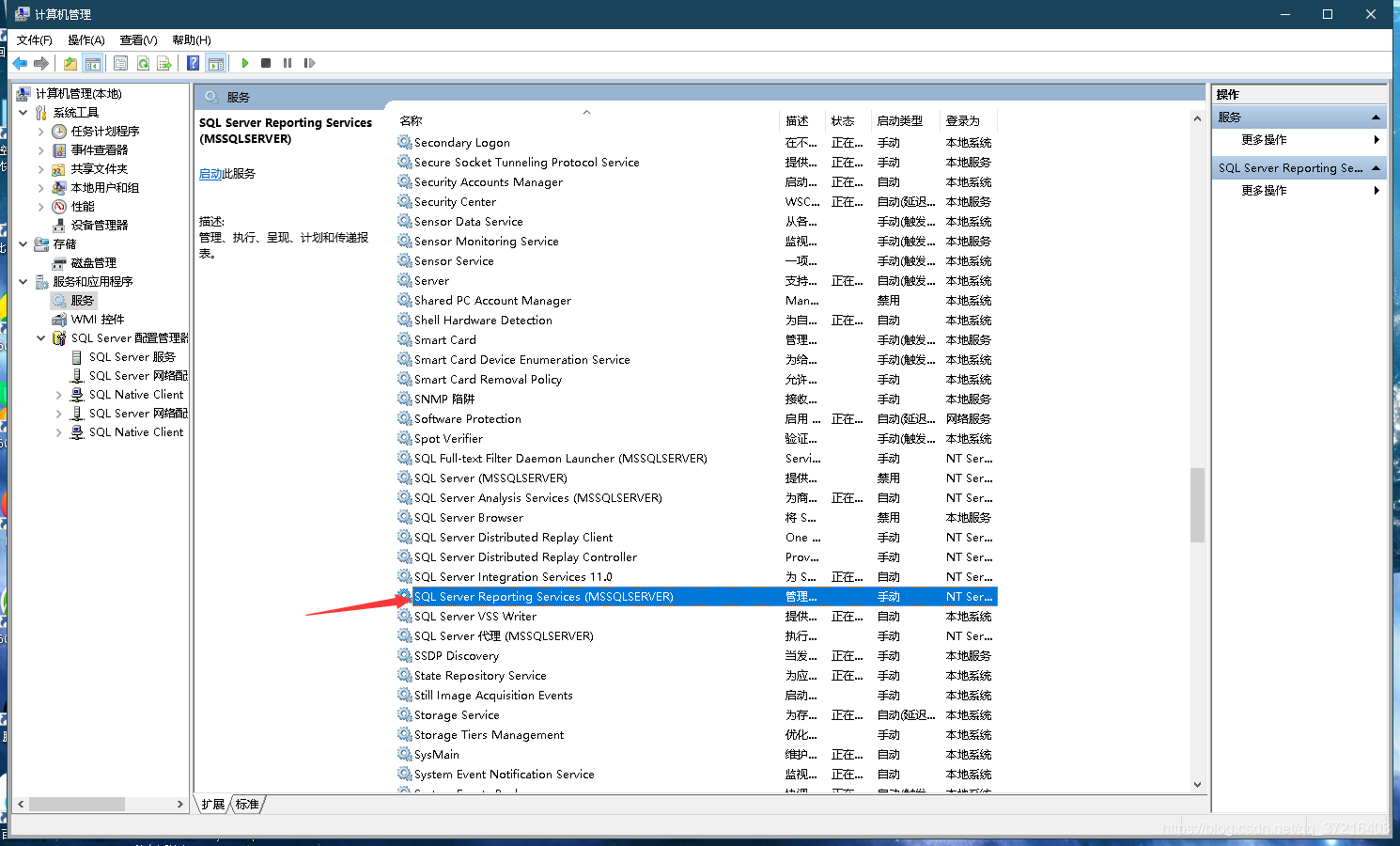1400x846 pixels.
Task: Select WMI 控件 in the tree
Action: tap(98, 320)
